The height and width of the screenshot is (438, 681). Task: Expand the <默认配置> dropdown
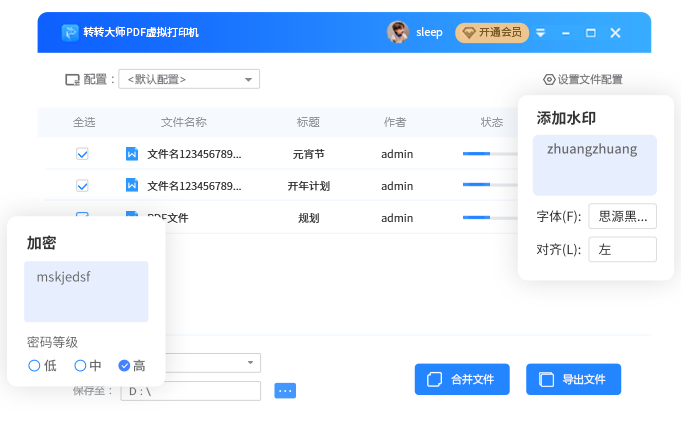point(189,79)
